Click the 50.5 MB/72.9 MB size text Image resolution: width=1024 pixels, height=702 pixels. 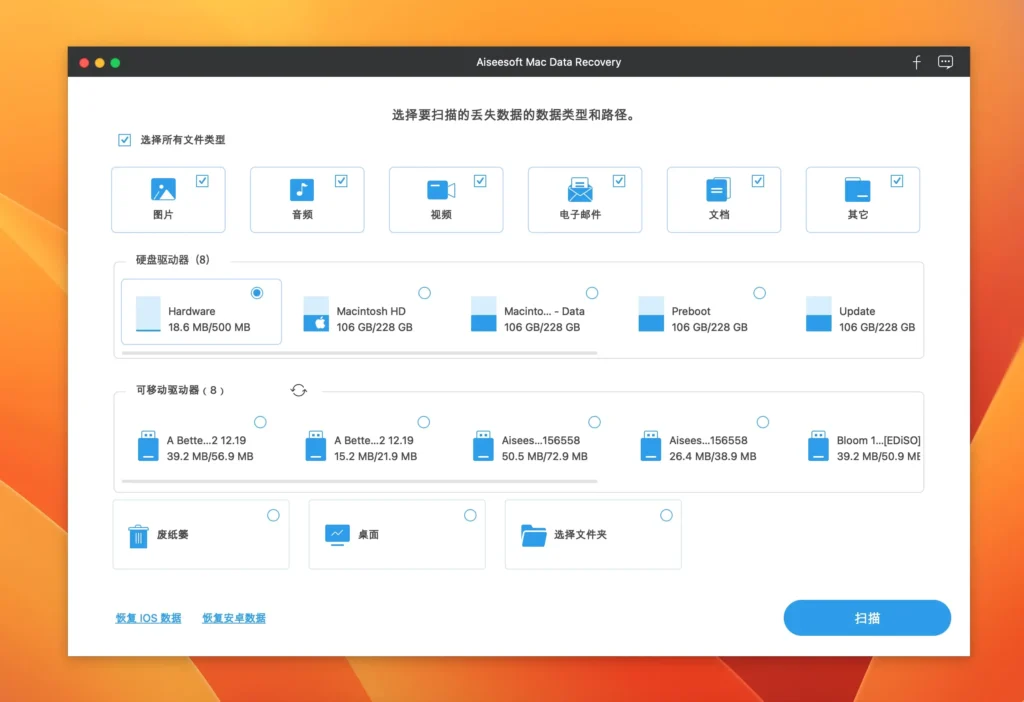pos(545,456)
